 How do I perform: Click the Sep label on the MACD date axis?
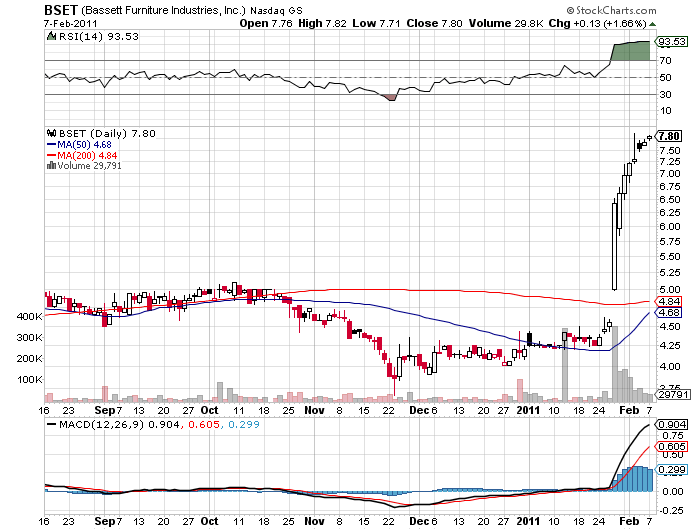[104, 521]
